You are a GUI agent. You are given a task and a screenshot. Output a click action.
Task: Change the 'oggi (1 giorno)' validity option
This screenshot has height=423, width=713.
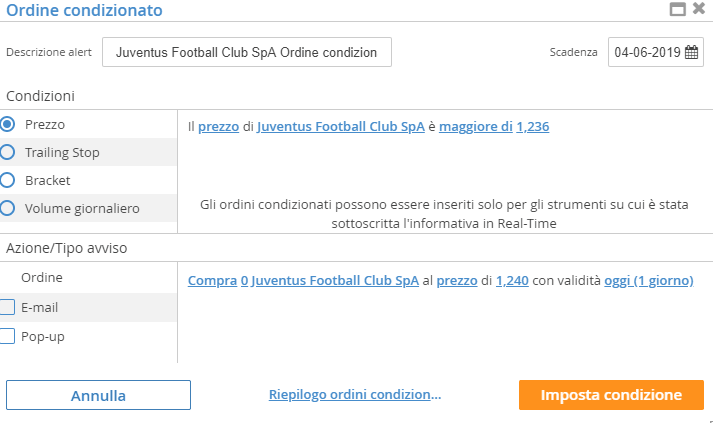[x=648, y=281]
